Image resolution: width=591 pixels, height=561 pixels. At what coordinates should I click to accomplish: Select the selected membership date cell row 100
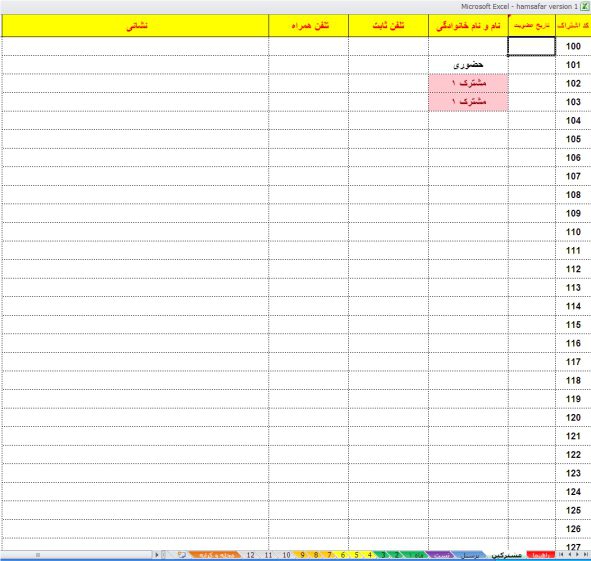(x=532, y=46)
